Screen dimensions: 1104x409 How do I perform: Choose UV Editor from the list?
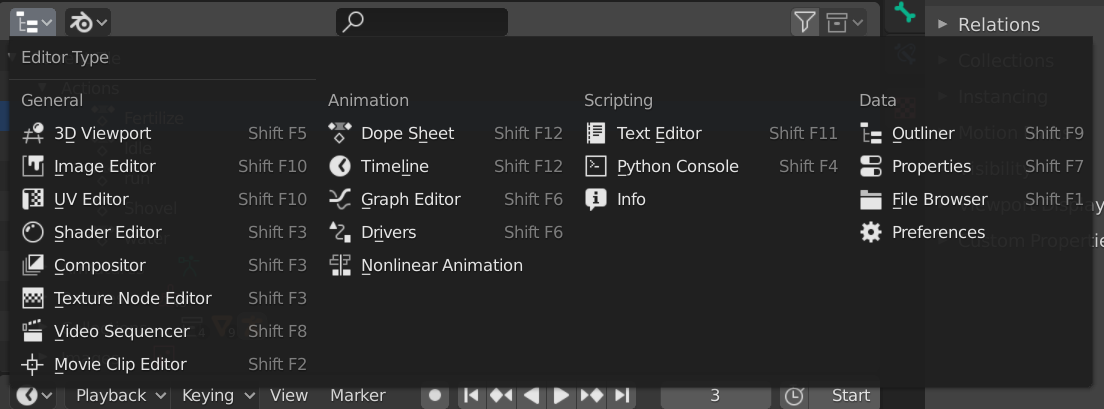[164, 199]
